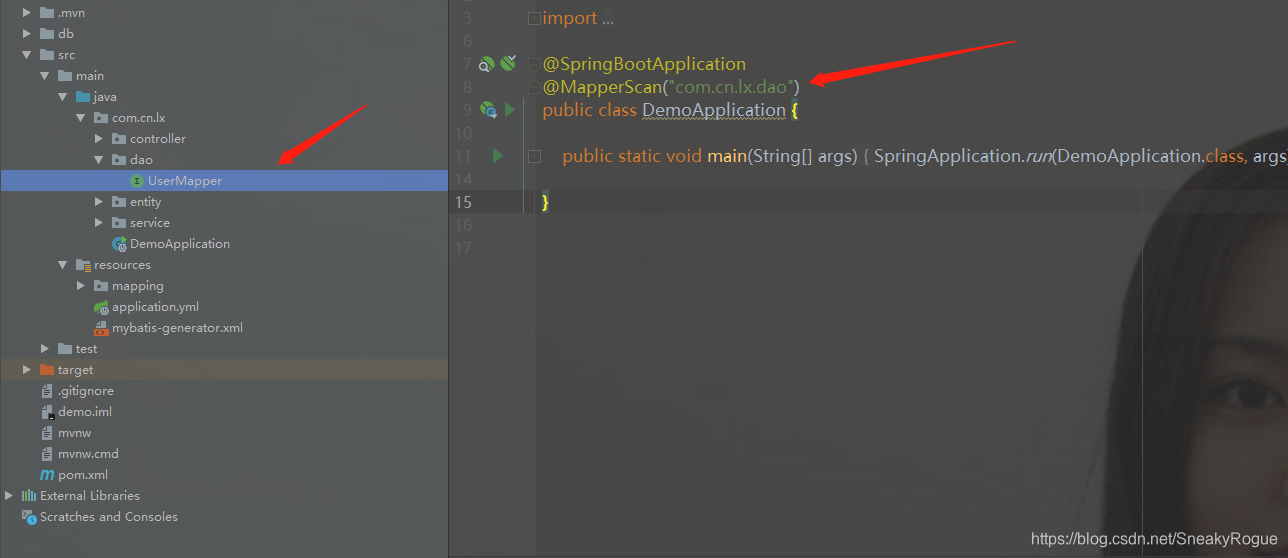The width and height of the screenshot is (1288, 558).
Task: Select application.yml in project tree
Action: (224, 307)
